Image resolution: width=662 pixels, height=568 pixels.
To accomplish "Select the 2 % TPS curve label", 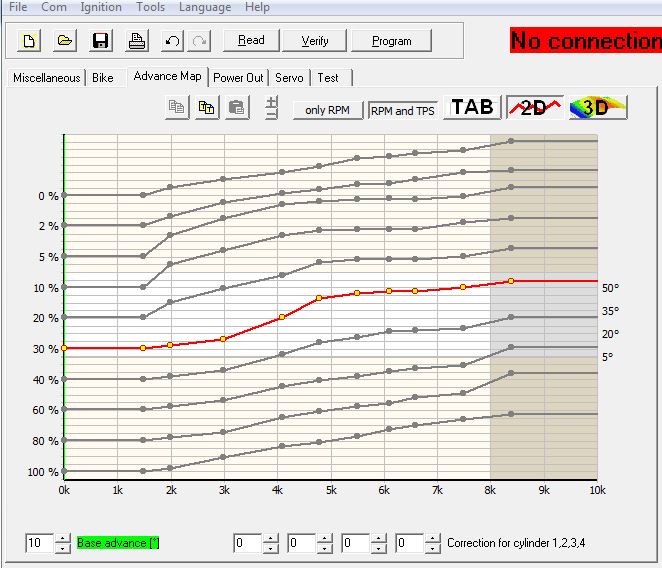I will pyautogui.click(x=48, y=226).
